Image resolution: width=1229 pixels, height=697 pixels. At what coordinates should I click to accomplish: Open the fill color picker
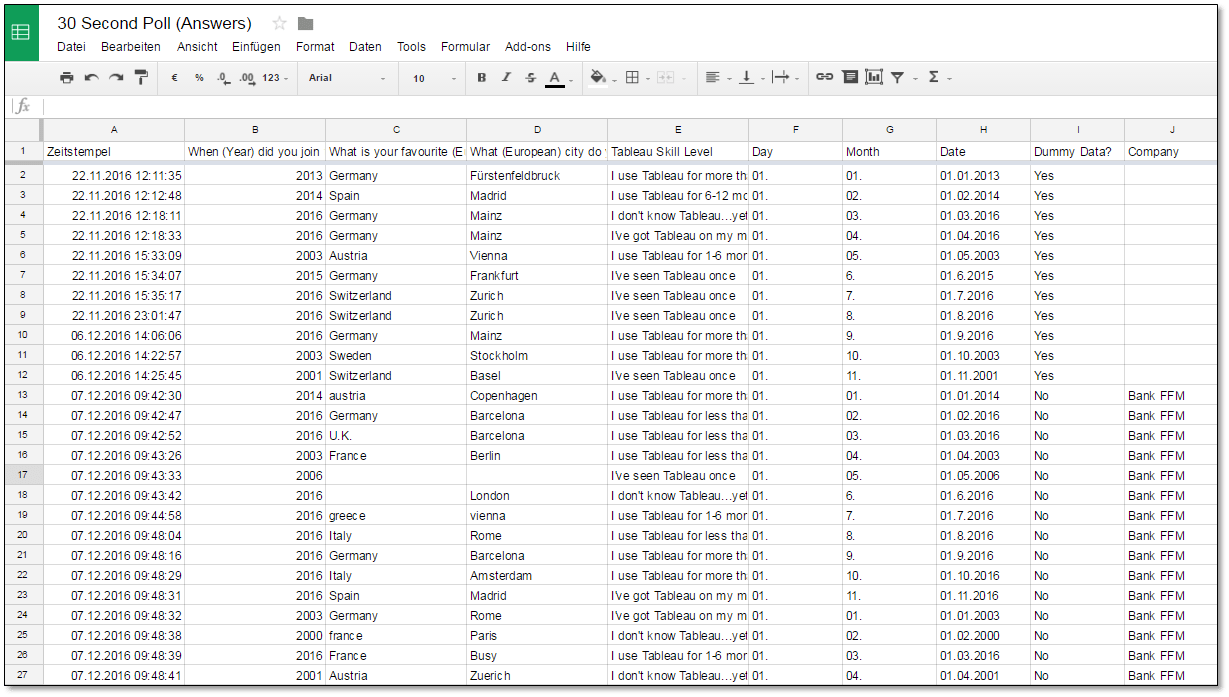pos(598,77)
